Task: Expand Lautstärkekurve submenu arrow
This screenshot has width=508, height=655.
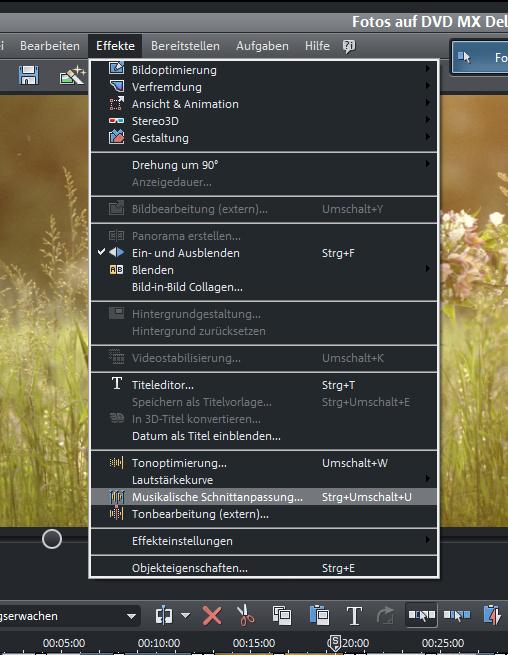Action: 427,478
